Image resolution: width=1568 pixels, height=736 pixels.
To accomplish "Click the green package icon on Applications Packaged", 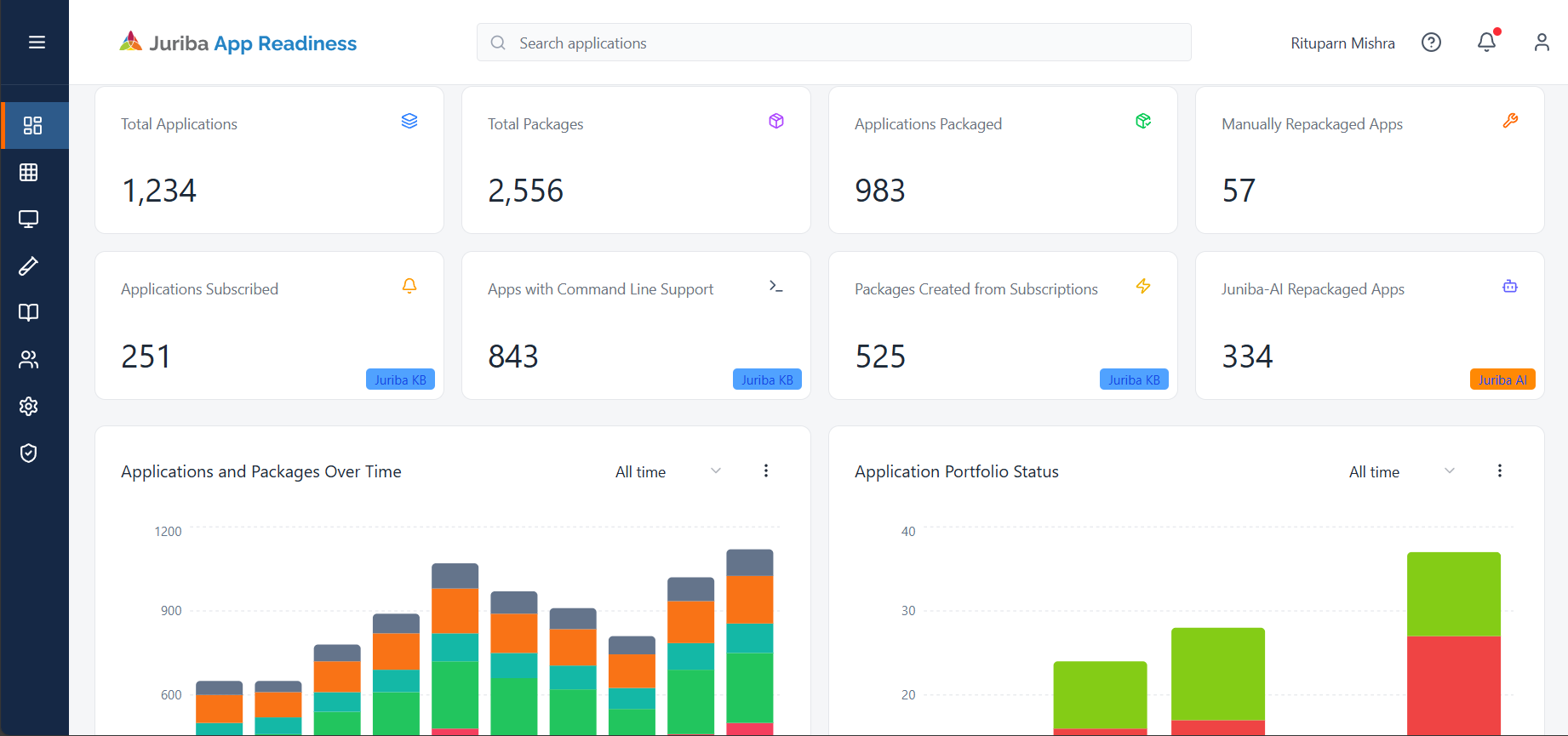I will coord(1143,121).
